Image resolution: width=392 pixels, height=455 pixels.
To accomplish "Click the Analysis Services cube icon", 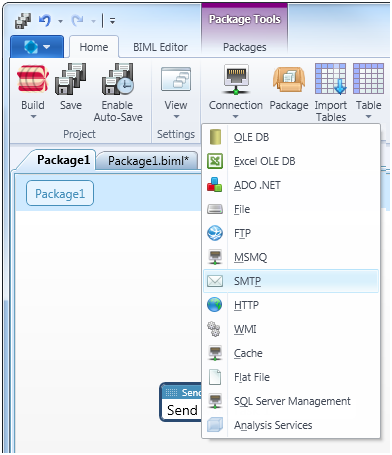I will pyautogui.click(x=215, y=425).
